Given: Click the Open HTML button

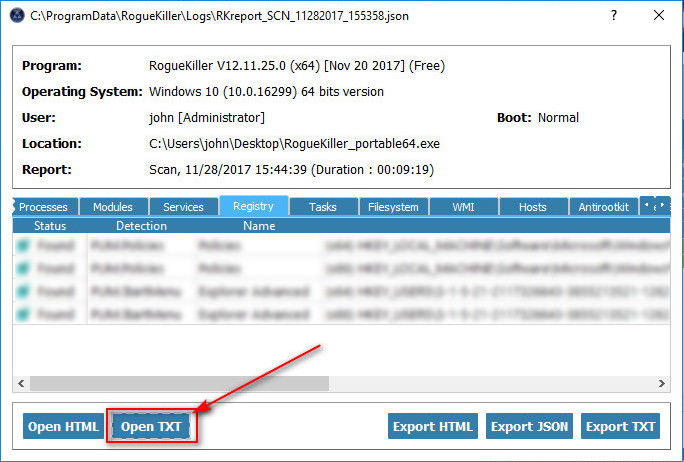Looking at the screenshot, I should pyautogui.click(x=63, y=426).
